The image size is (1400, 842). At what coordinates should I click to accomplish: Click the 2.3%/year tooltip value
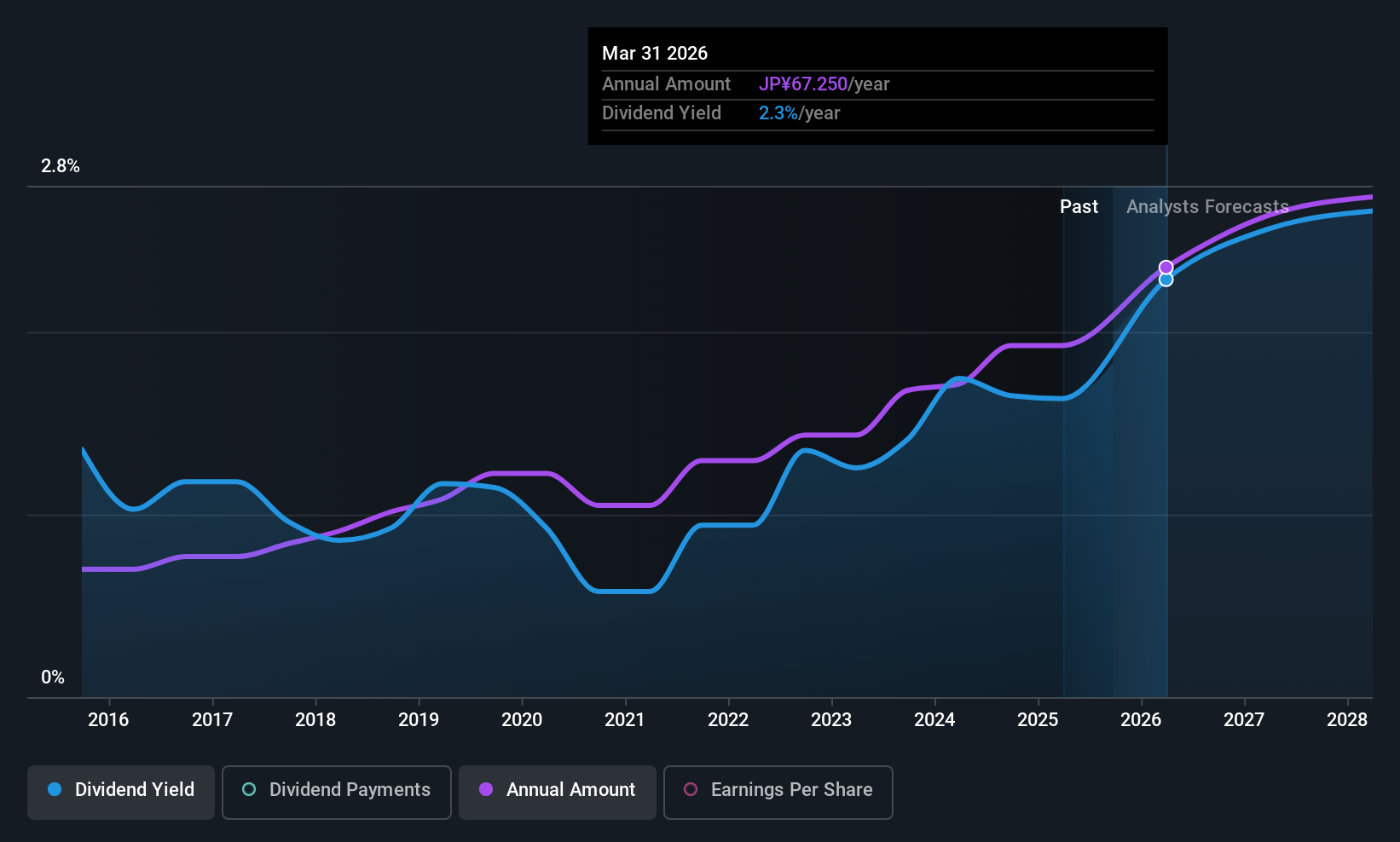pyautogui.click(x=799, y=113)
